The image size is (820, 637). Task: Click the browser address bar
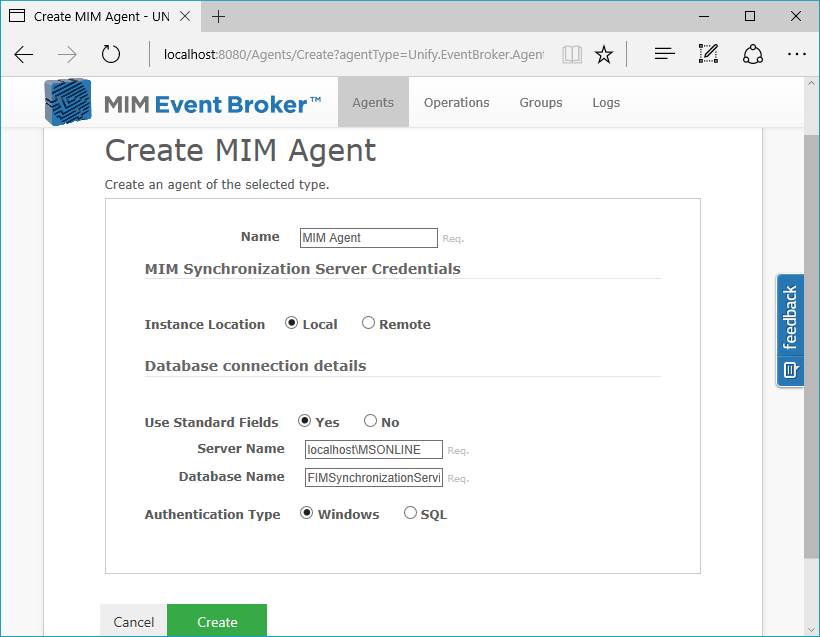pyautogui.click(x=354, y=54)
